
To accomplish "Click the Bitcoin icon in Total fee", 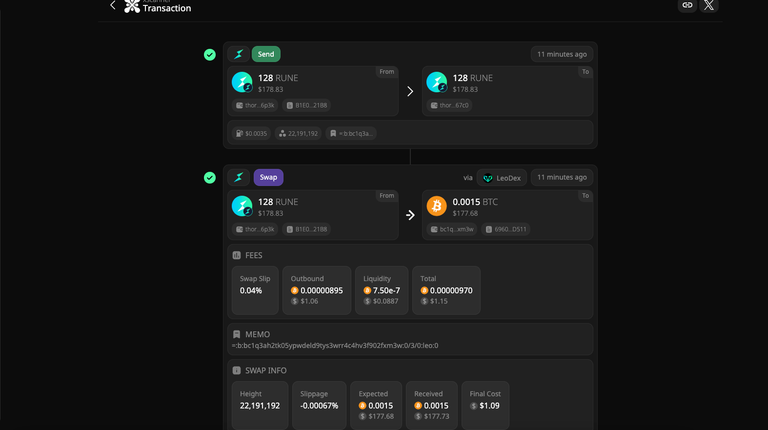I will (424, 290).
